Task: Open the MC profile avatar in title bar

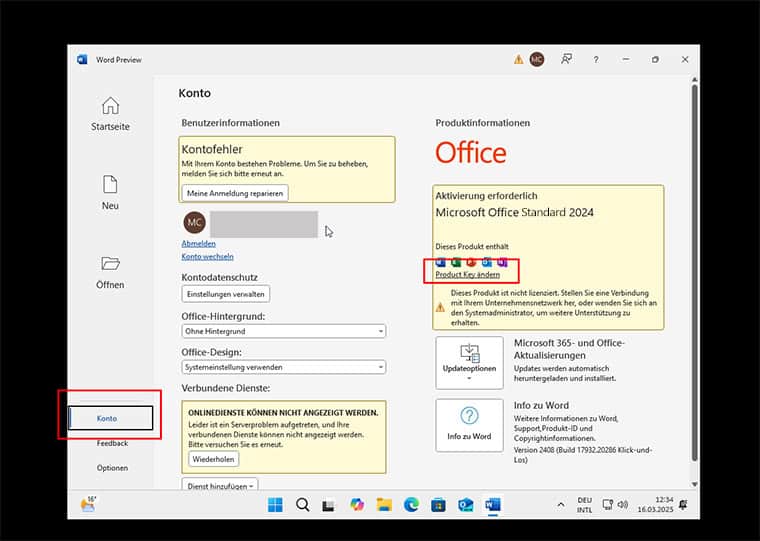Action: click(537, 60)
